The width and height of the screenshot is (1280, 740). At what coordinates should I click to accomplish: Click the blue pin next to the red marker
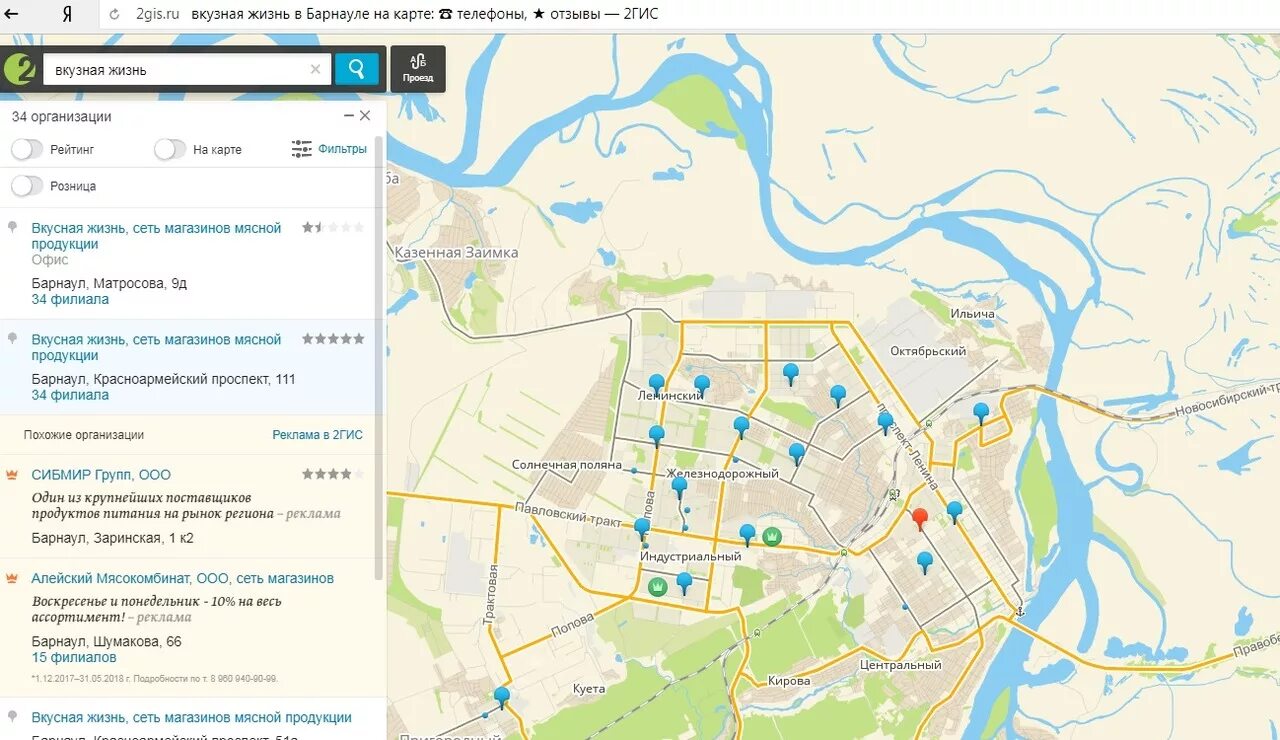[x=955, y=511]
